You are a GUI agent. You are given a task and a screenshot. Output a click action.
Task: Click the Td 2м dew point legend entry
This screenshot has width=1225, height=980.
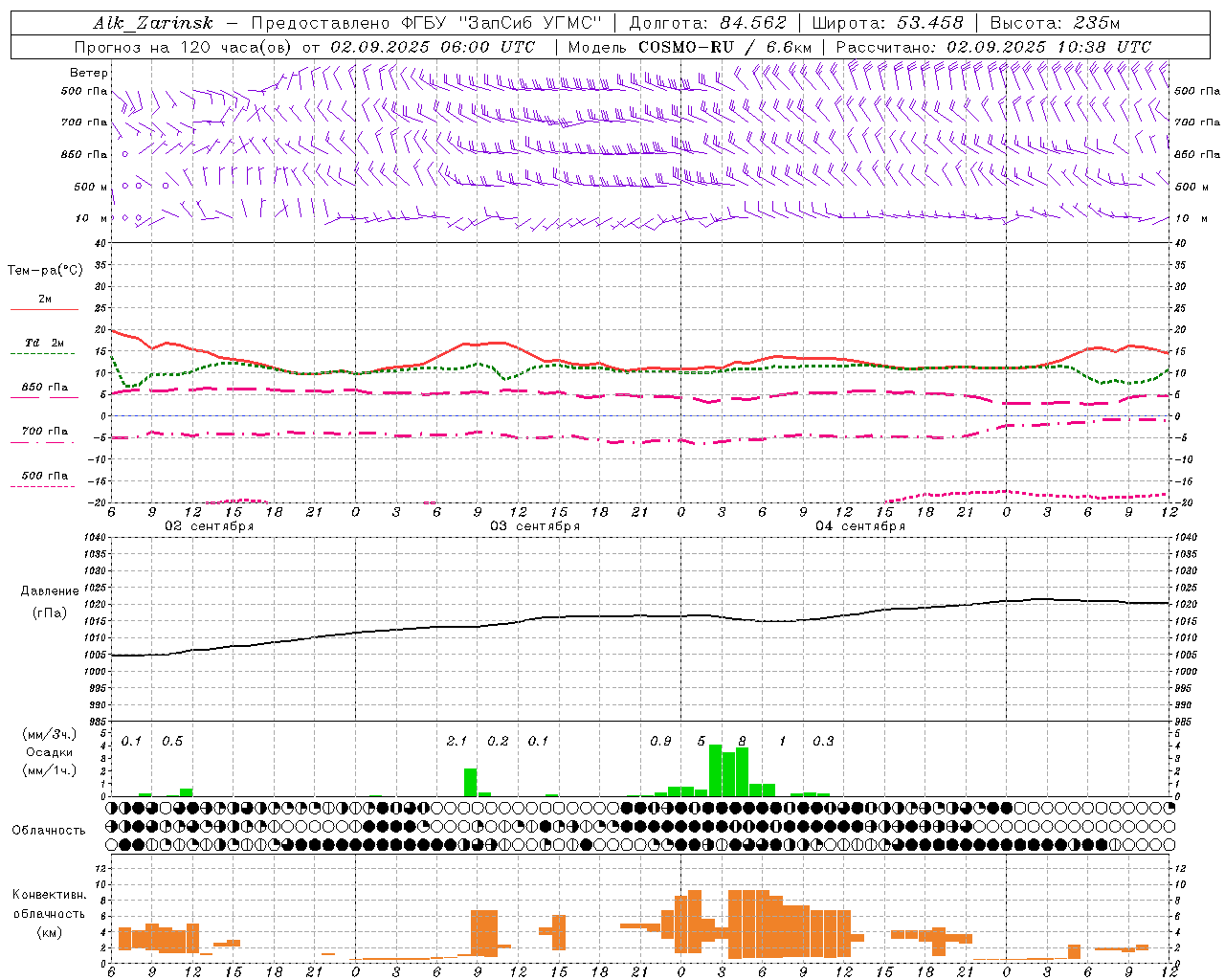pyautogui.click(x=45, y=343)
